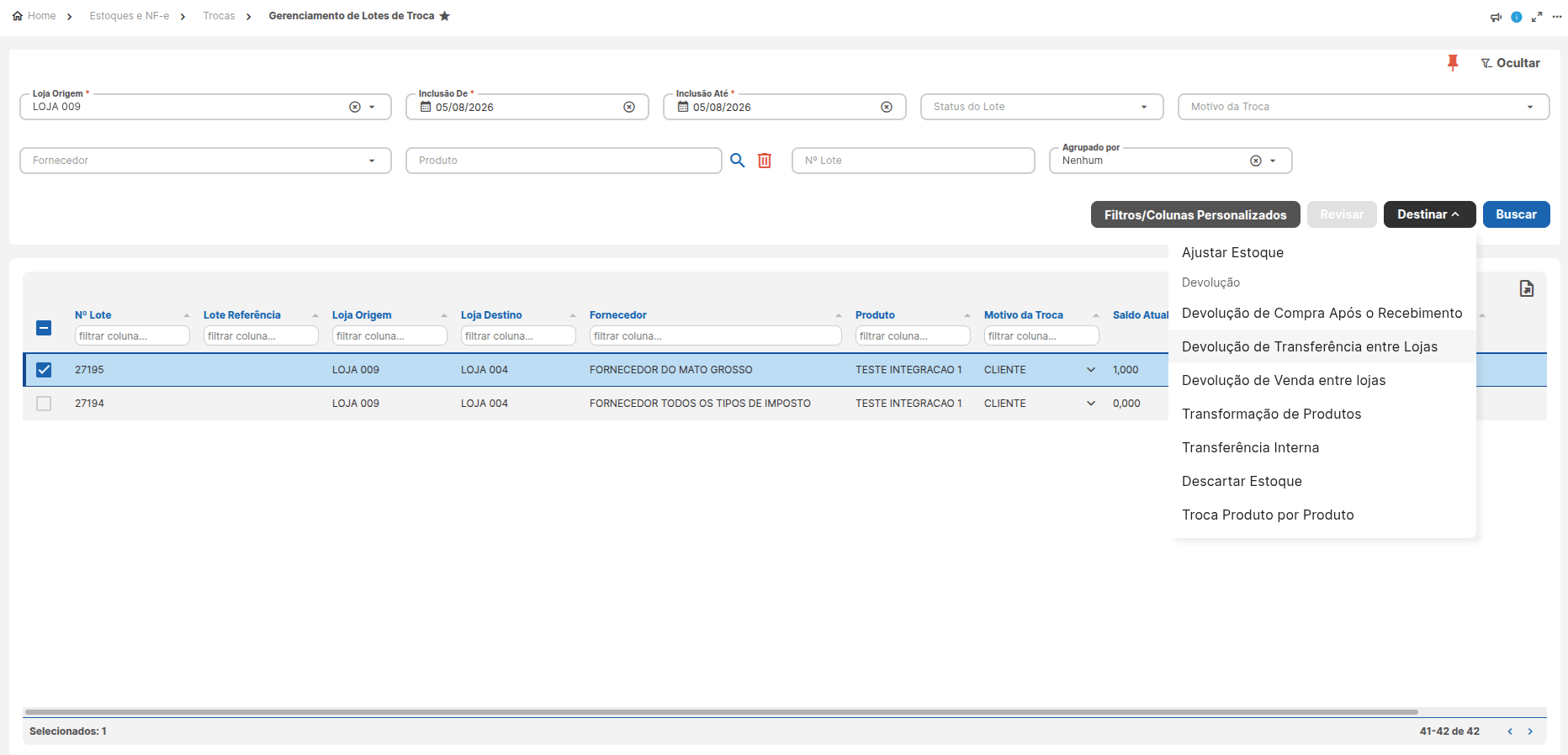
Task: Clear the Agrupado por selection
Action: tap(1256, 161)
